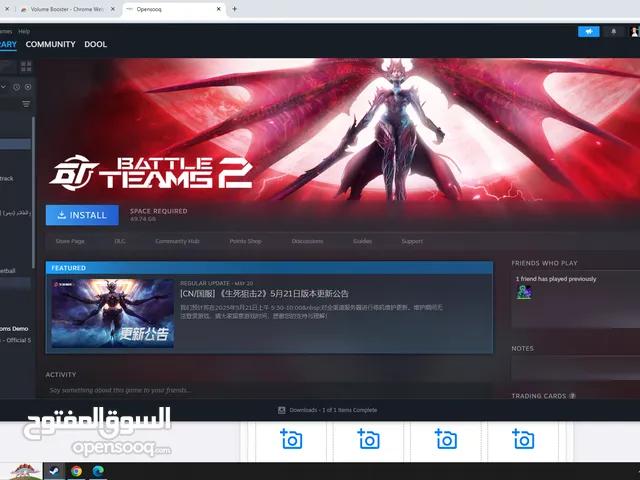
Task: Click the 'Say something about this game' field
Action: pyautogui.click(x=269, y=390)
